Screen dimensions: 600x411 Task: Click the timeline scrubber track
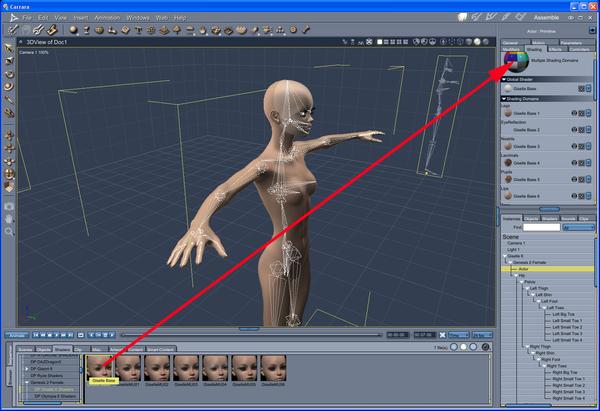pos(251,335)
